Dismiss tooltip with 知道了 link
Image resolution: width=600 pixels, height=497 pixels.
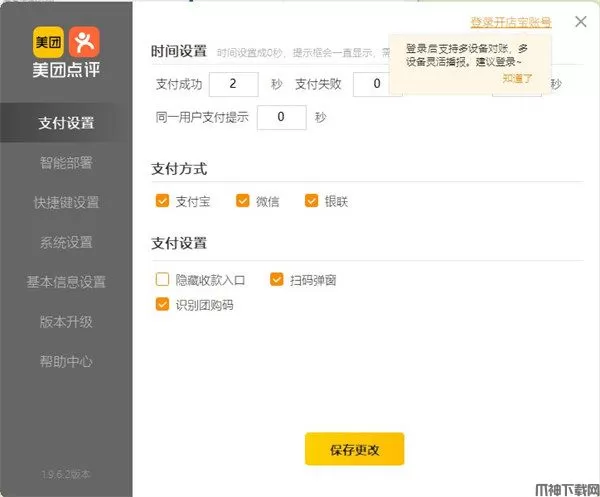(517, 77)
